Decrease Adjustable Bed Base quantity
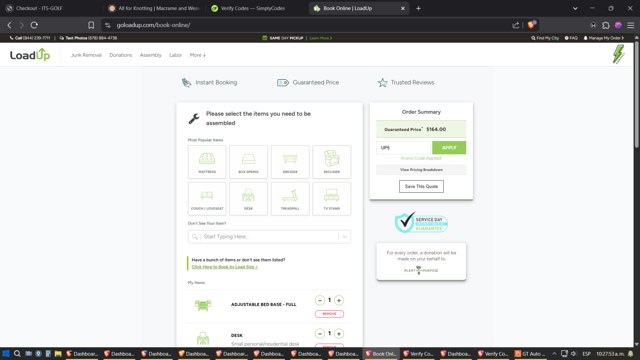The height and width of the screenshot is (360, 640). tap(320, 300)
